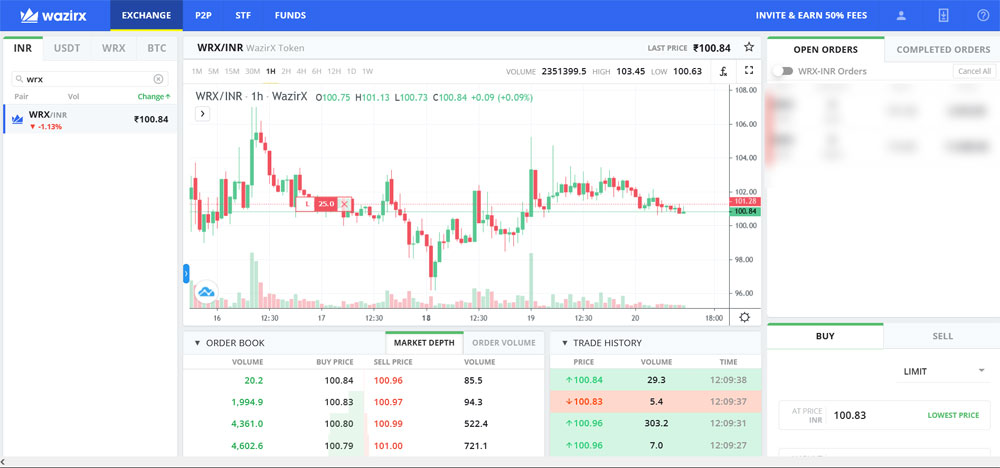Click the 101.28 red price label
Screen dimensions: 1000x468
pyautogui.click(x=744, y=201)
